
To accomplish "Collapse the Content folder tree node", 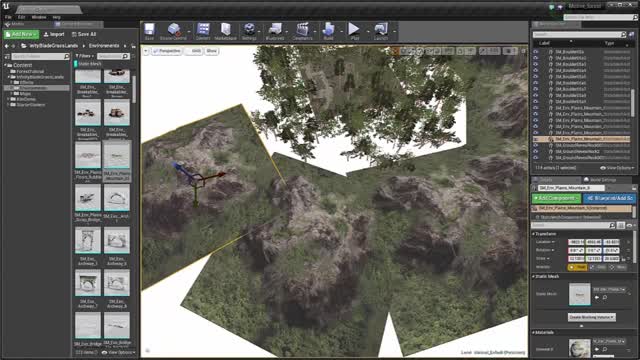I will [x=6, y=65].
